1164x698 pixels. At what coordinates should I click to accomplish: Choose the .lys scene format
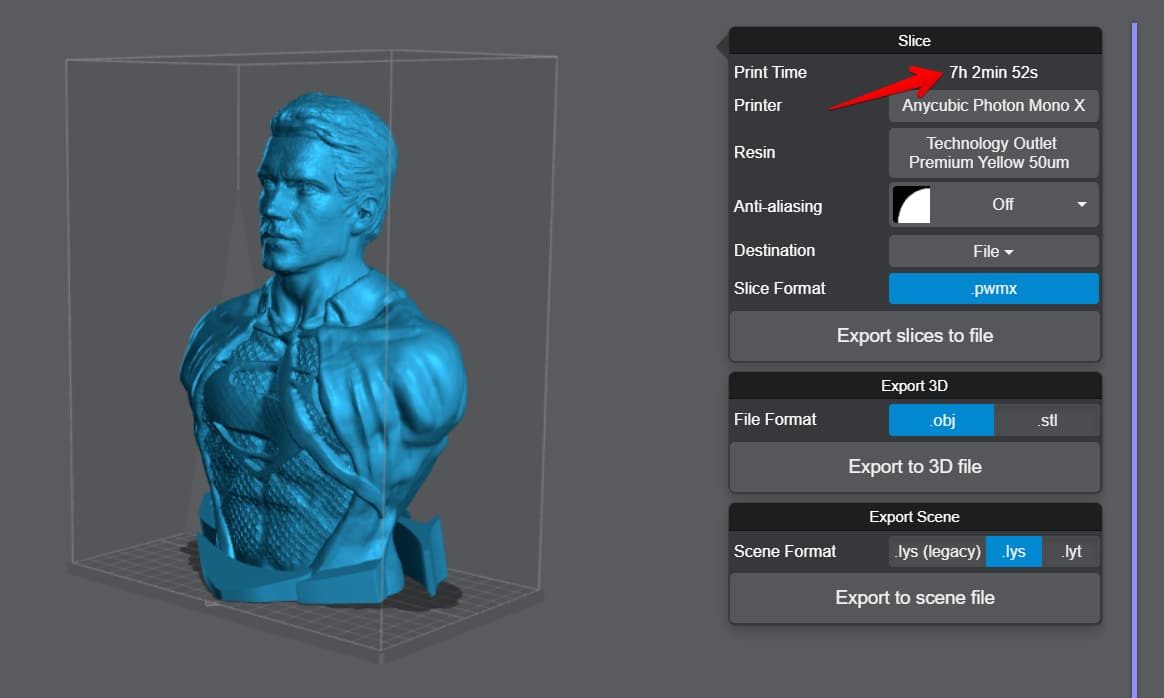1013,552
